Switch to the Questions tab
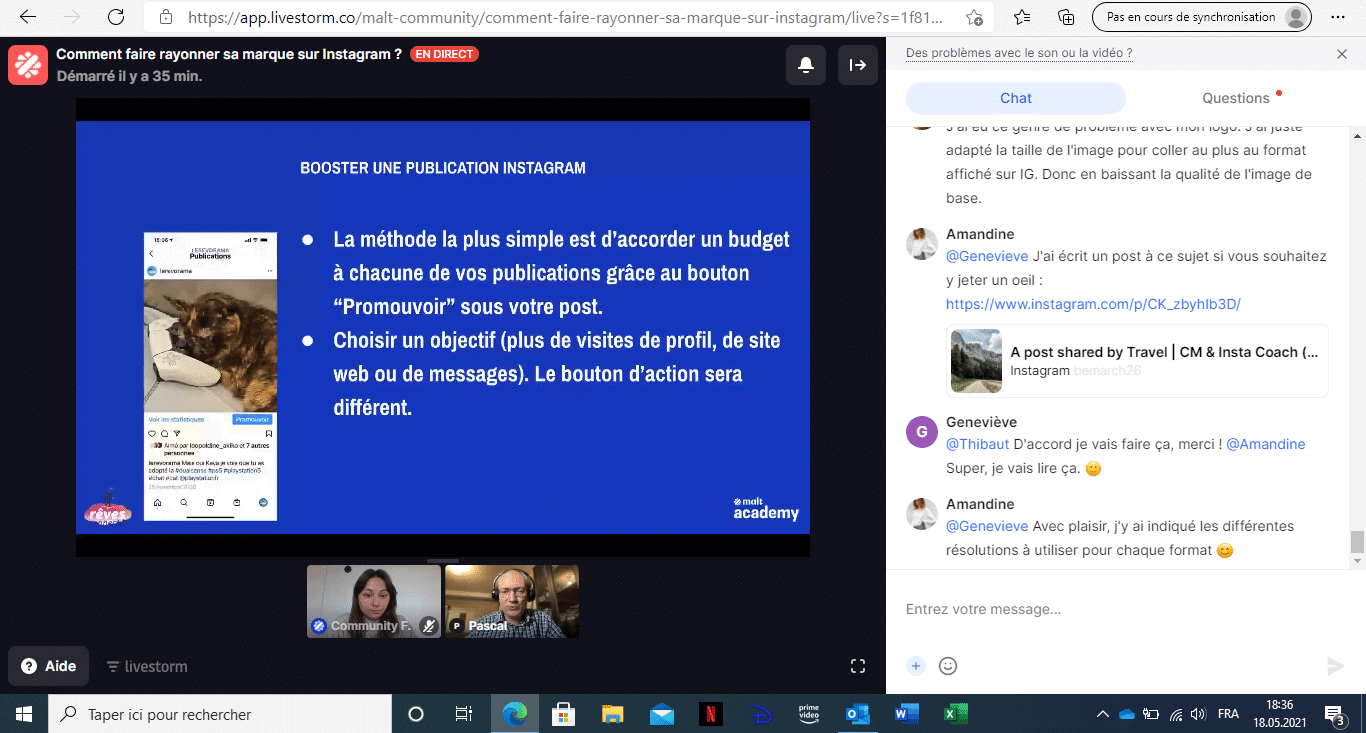 point(1235,98)
